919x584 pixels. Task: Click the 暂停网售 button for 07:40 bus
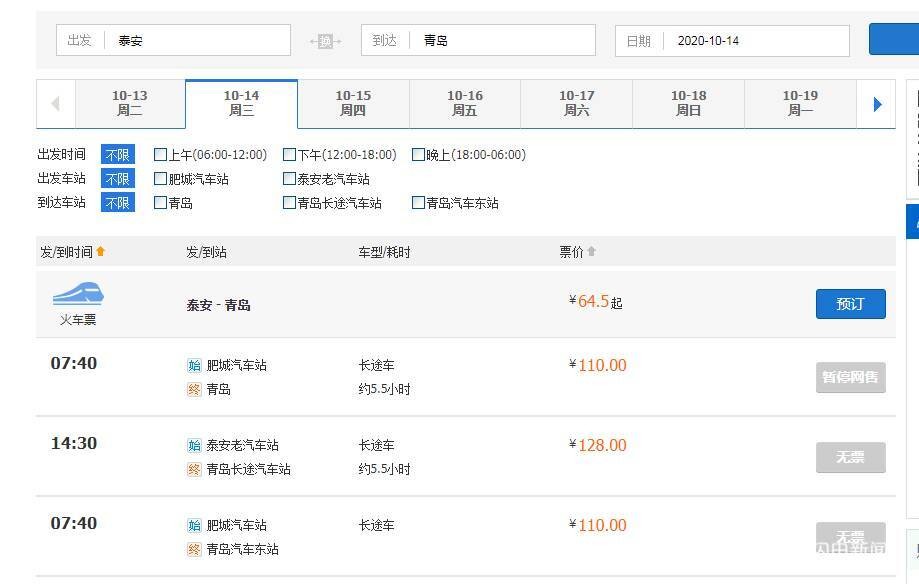[x=850, y=377]
